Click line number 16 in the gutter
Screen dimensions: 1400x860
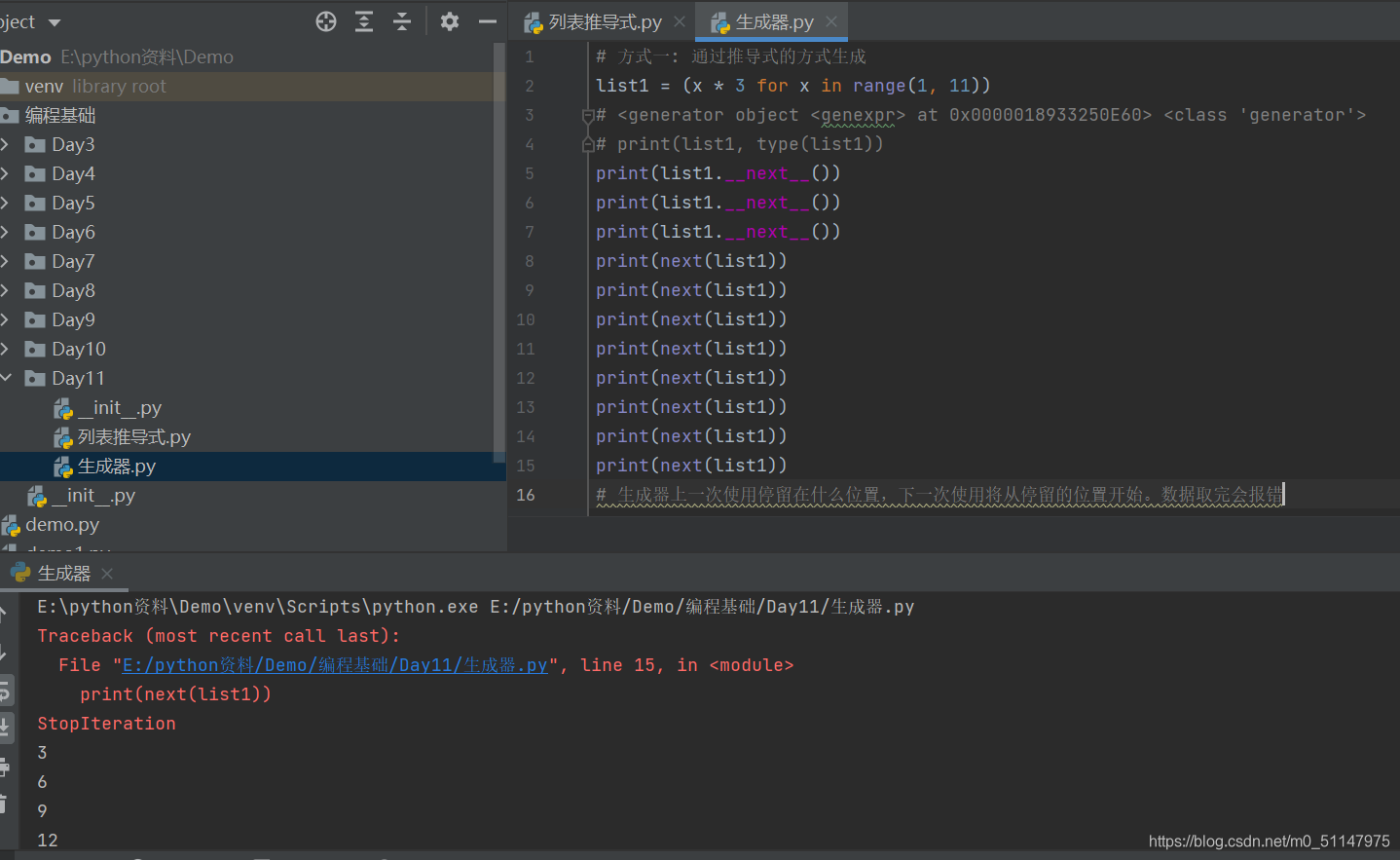(526, 495)
